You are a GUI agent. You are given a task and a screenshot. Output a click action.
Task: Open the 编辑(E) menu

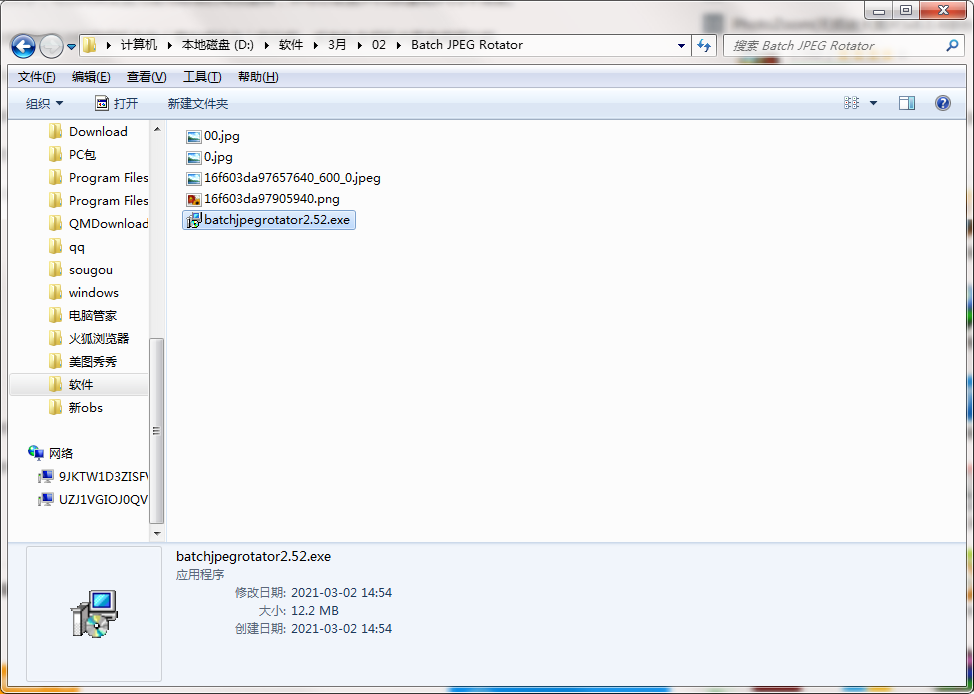coord(91,77)
